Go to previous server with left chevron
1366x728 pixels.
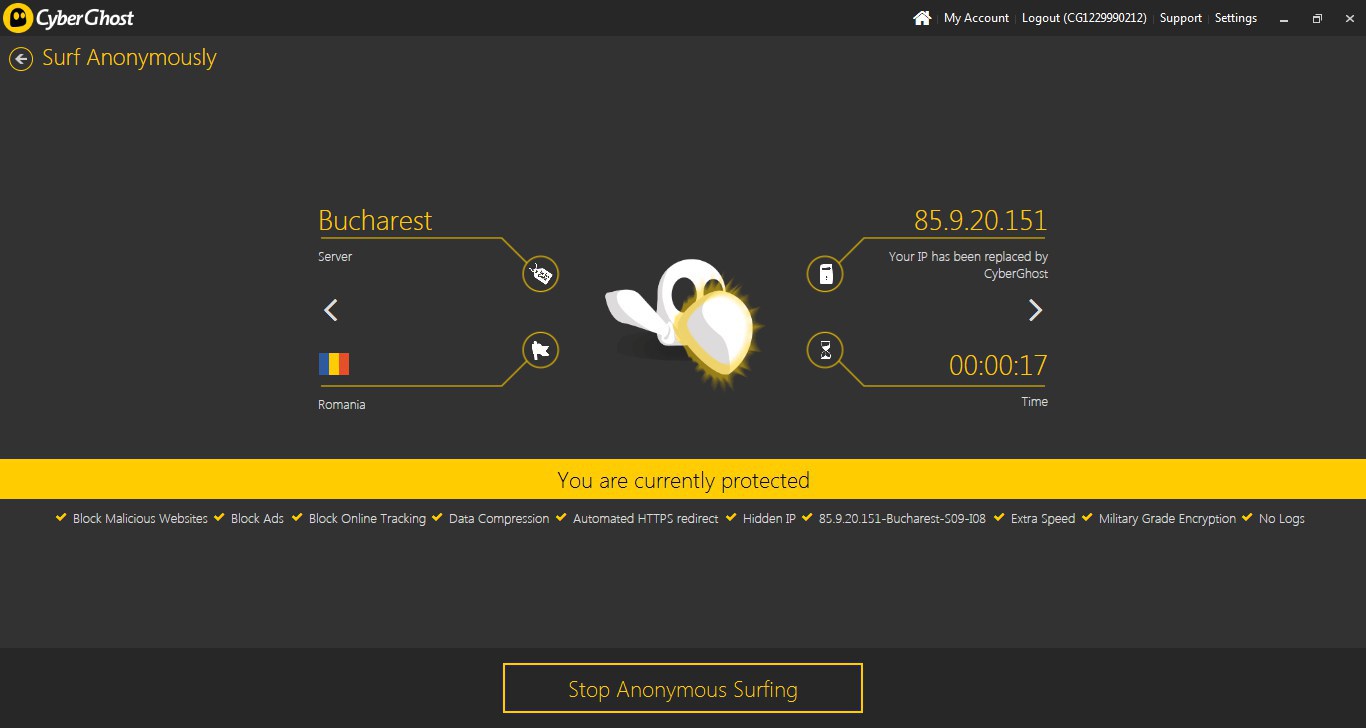click(x=331, y=310)
